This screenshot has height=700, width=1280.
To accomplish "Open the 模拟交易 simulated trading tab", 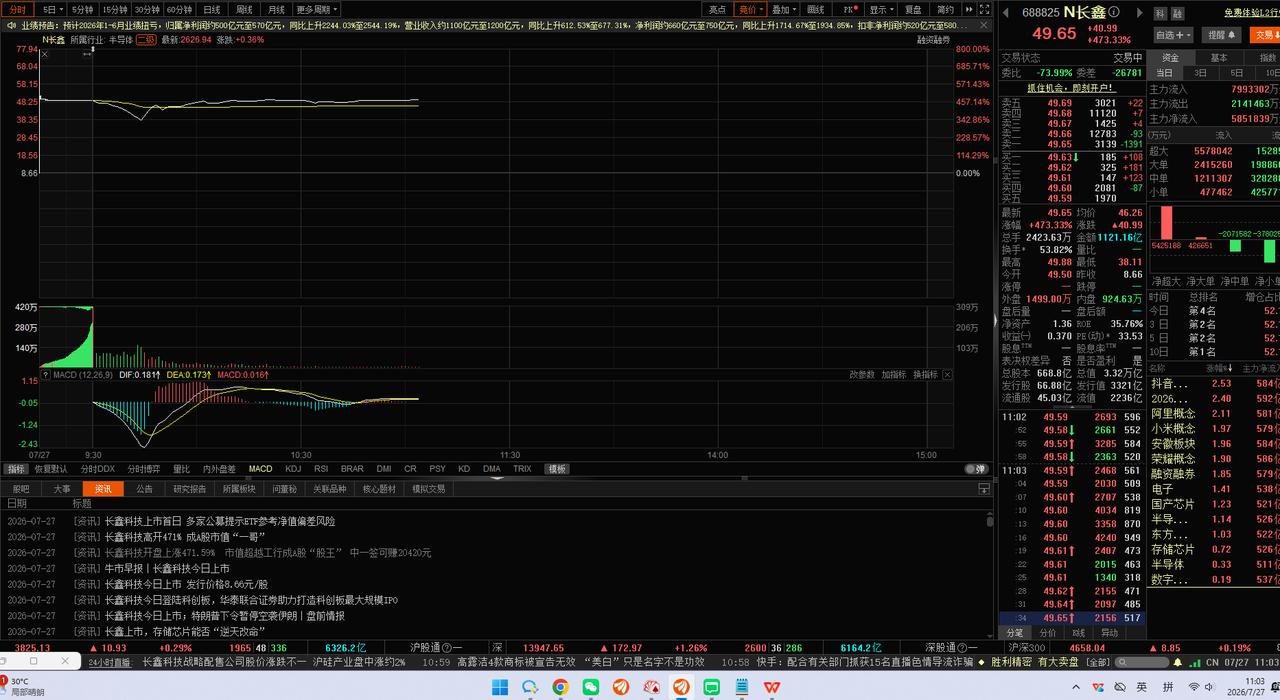I will tap(428, 489).
